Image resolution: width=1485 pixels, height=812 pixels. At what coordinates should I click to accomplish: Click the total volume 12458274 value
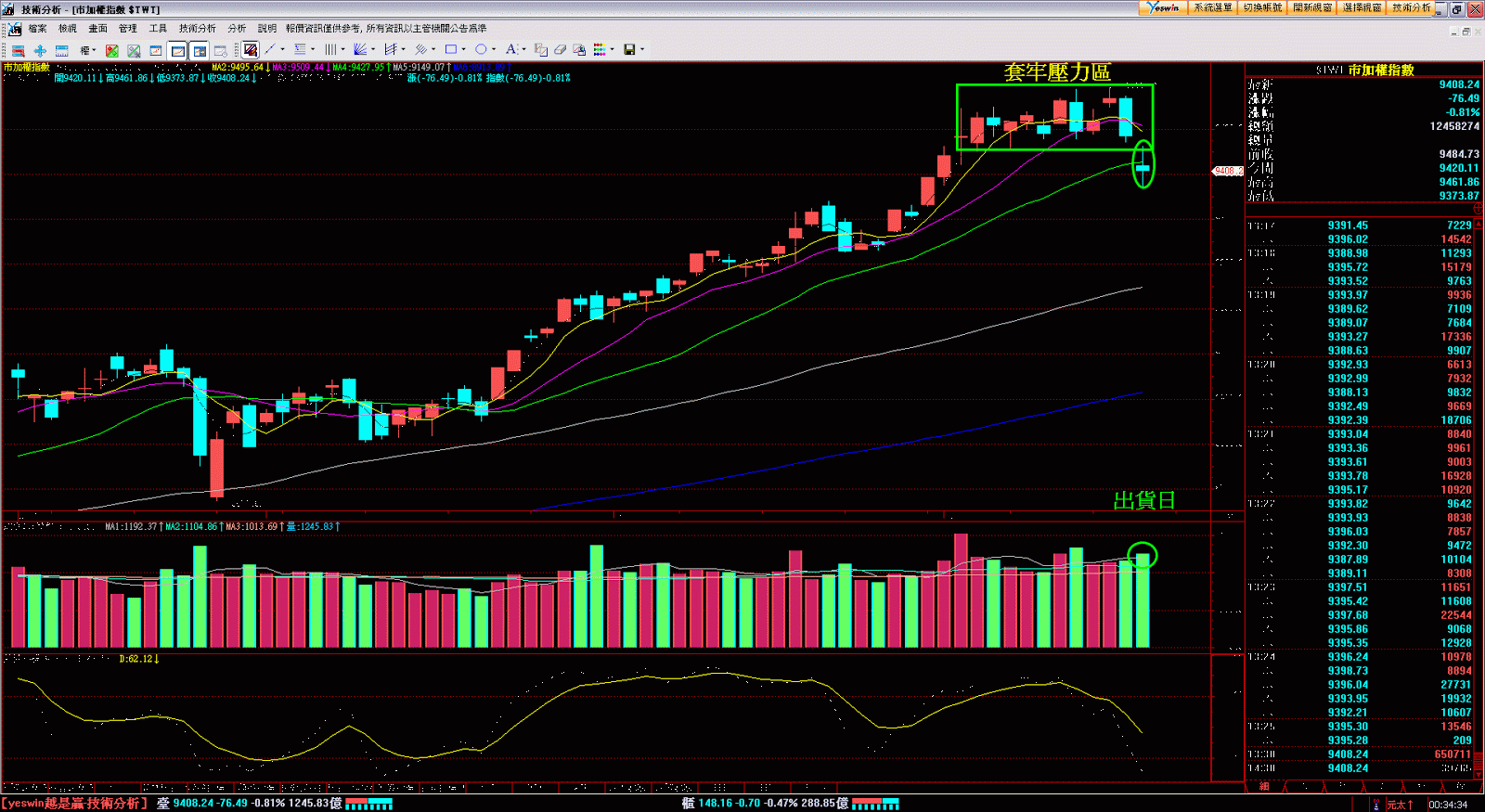tap(1454, 126)
